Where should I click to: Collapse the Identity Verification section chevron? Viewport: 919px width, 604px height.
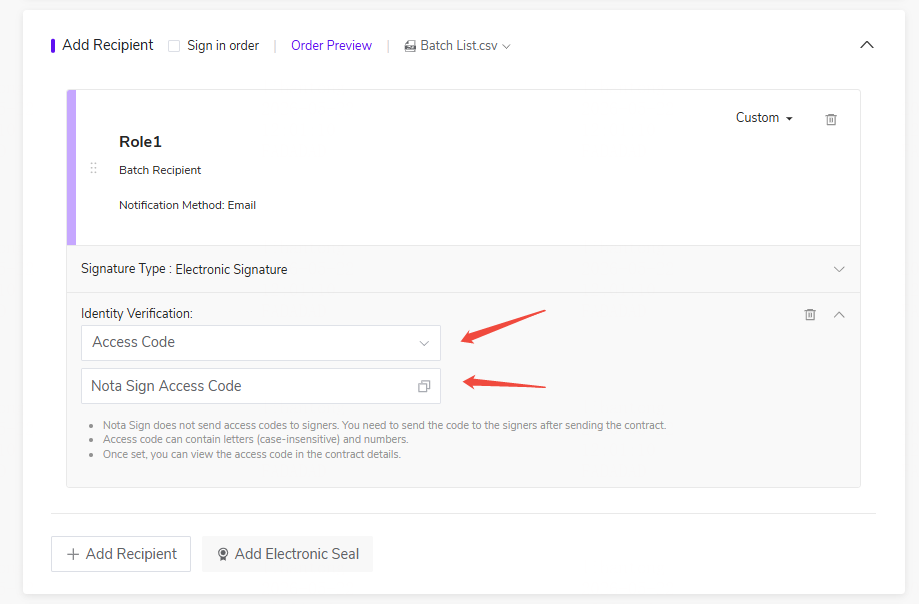pyautogui.click(x=839, y=315)
